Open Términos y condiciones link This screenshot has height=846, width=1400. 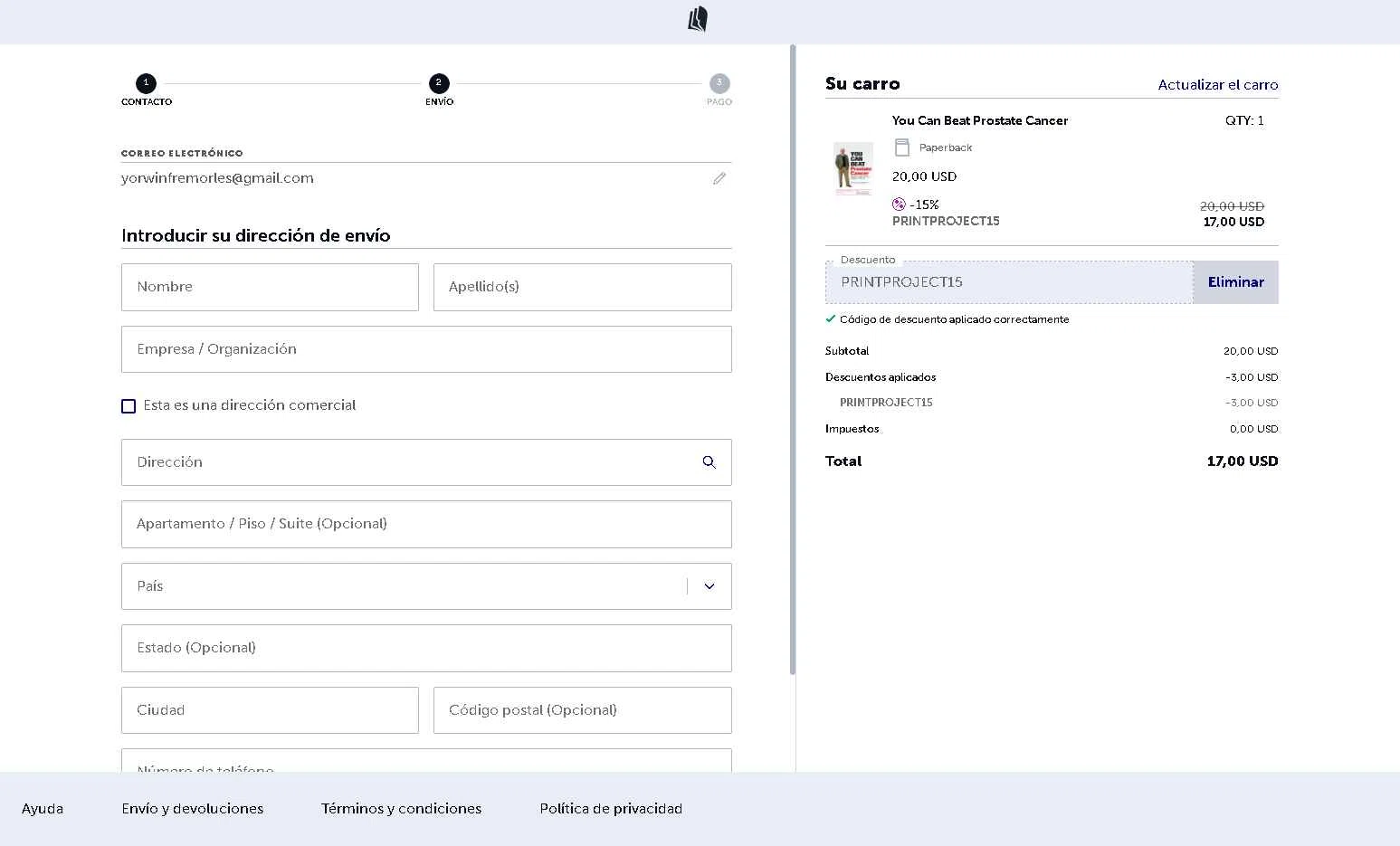point(401,809)
